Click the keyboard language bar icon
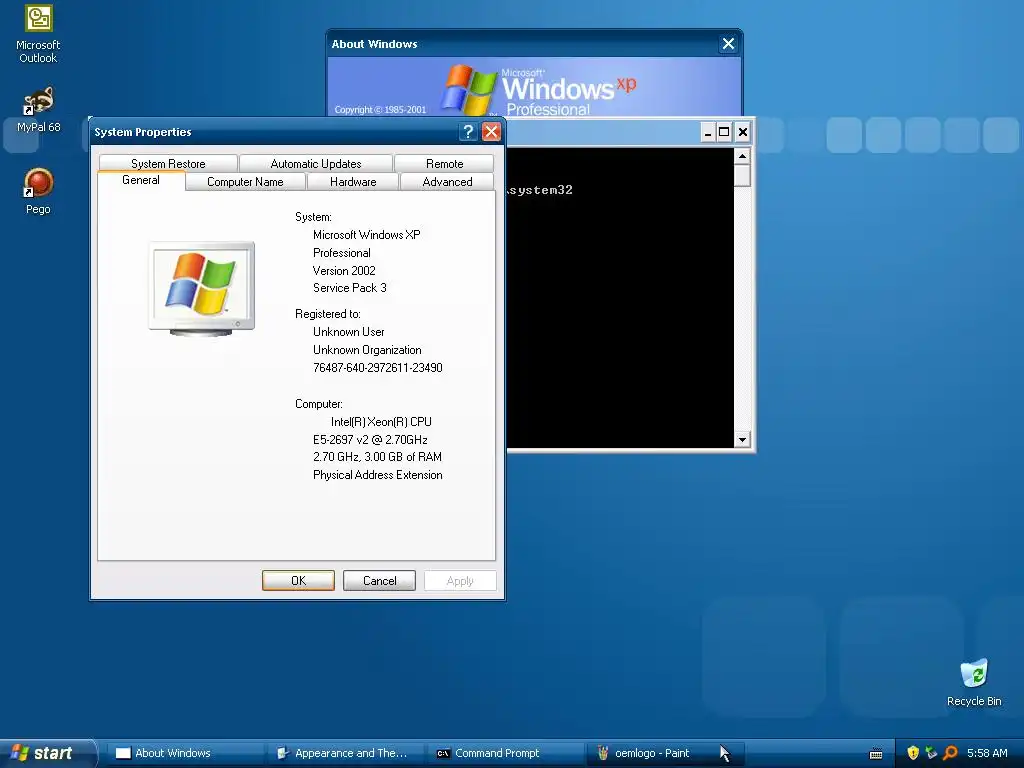Image resolution: width=1024 pixels, height=768 pixels. pos(876,754)
